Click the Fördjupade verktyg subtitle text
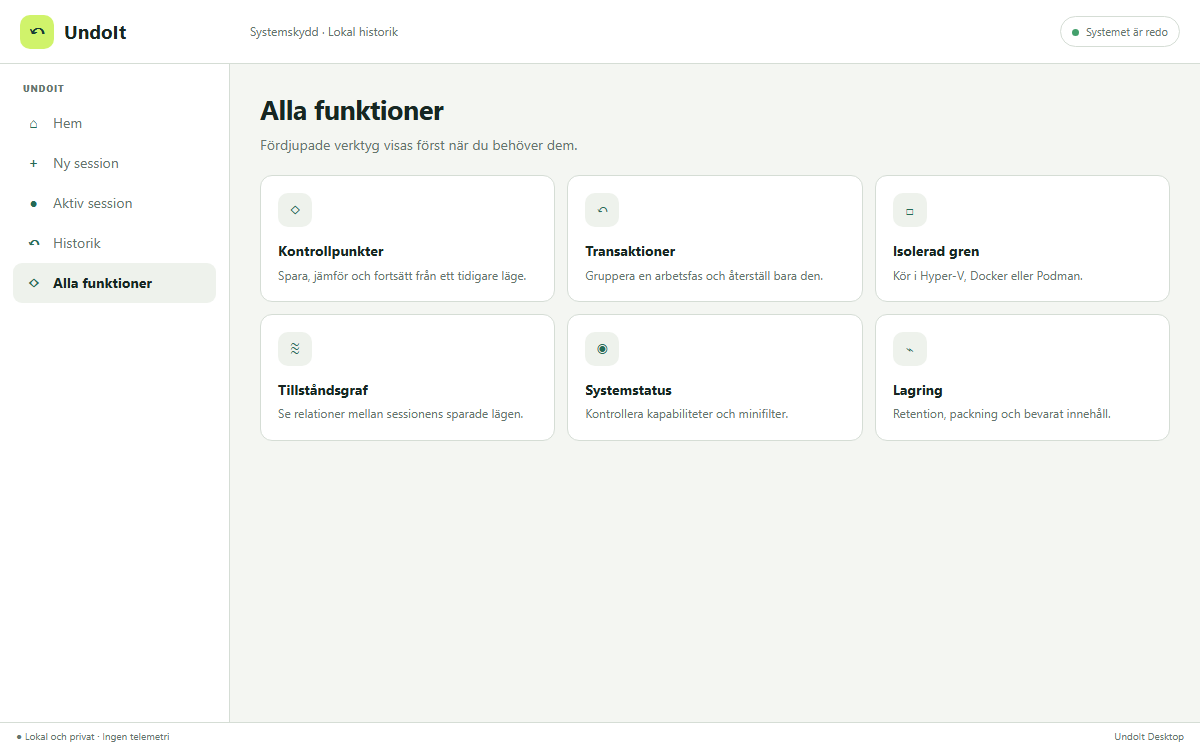Image resolution: width=1200 pixels, height=750 pixels. 419,146
